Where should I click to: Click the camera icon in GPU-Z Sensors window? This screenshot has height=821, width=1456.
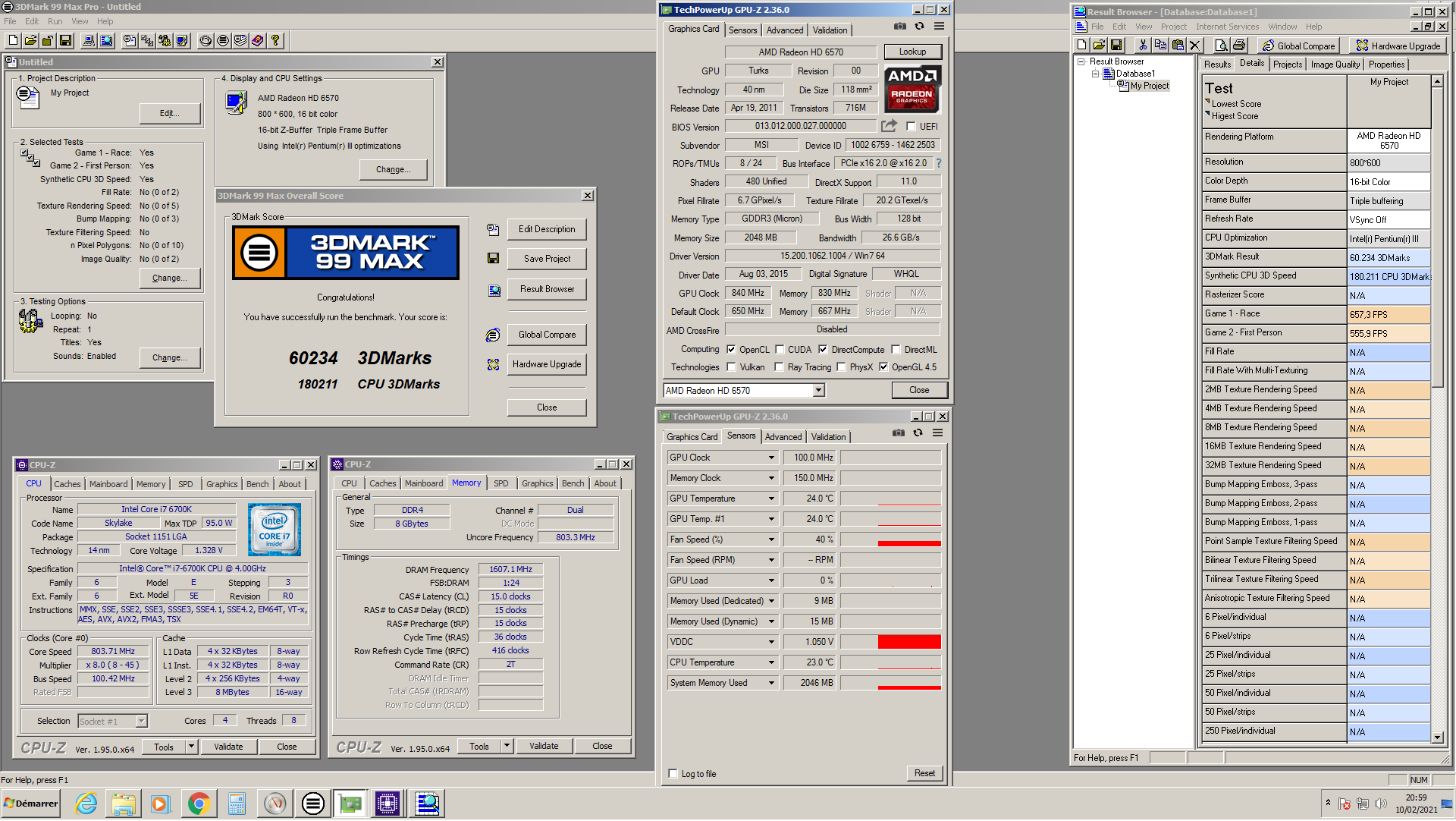point(899,433)
